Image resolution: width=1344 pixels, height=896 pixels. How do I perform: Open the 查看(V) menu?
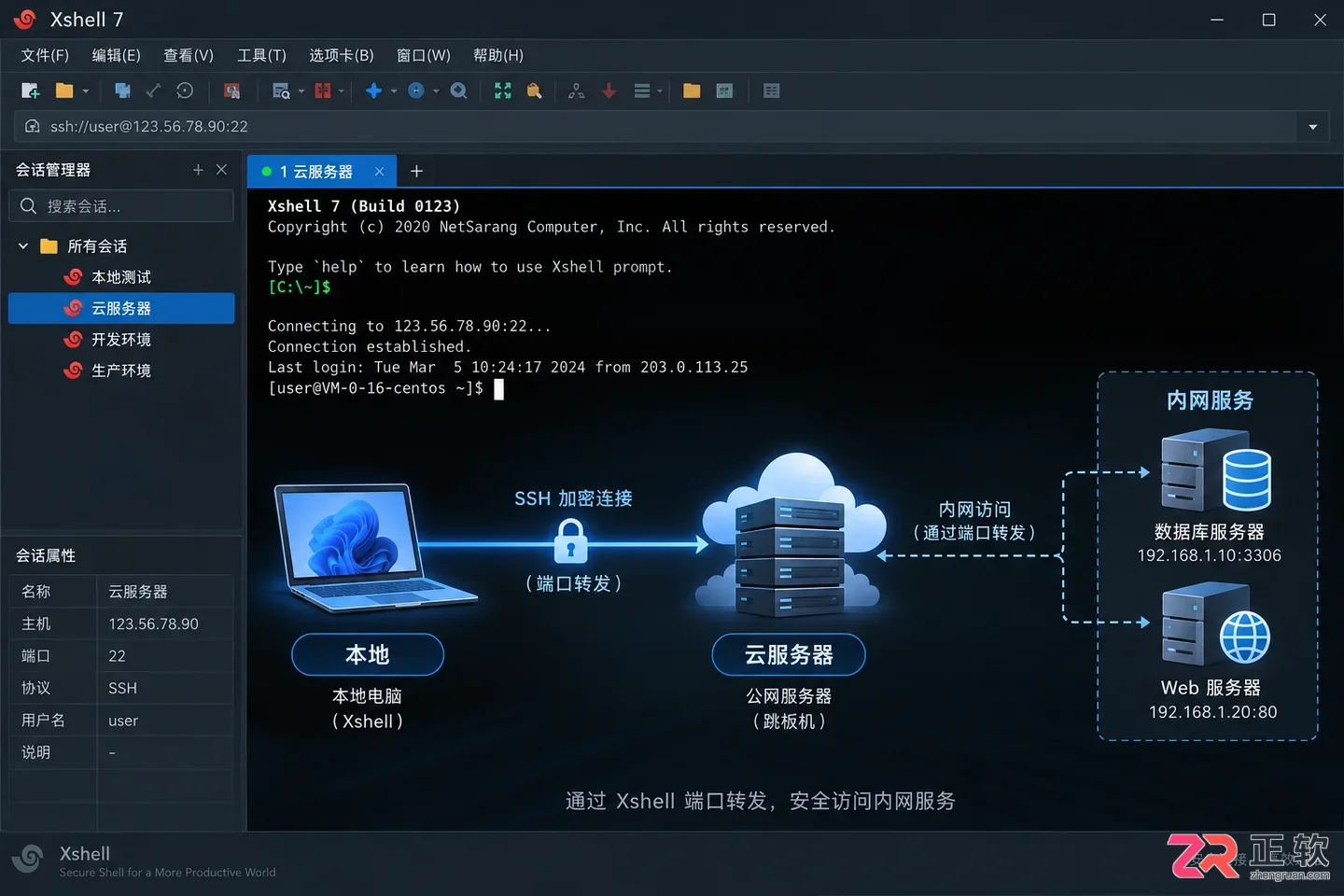point(189,55)
